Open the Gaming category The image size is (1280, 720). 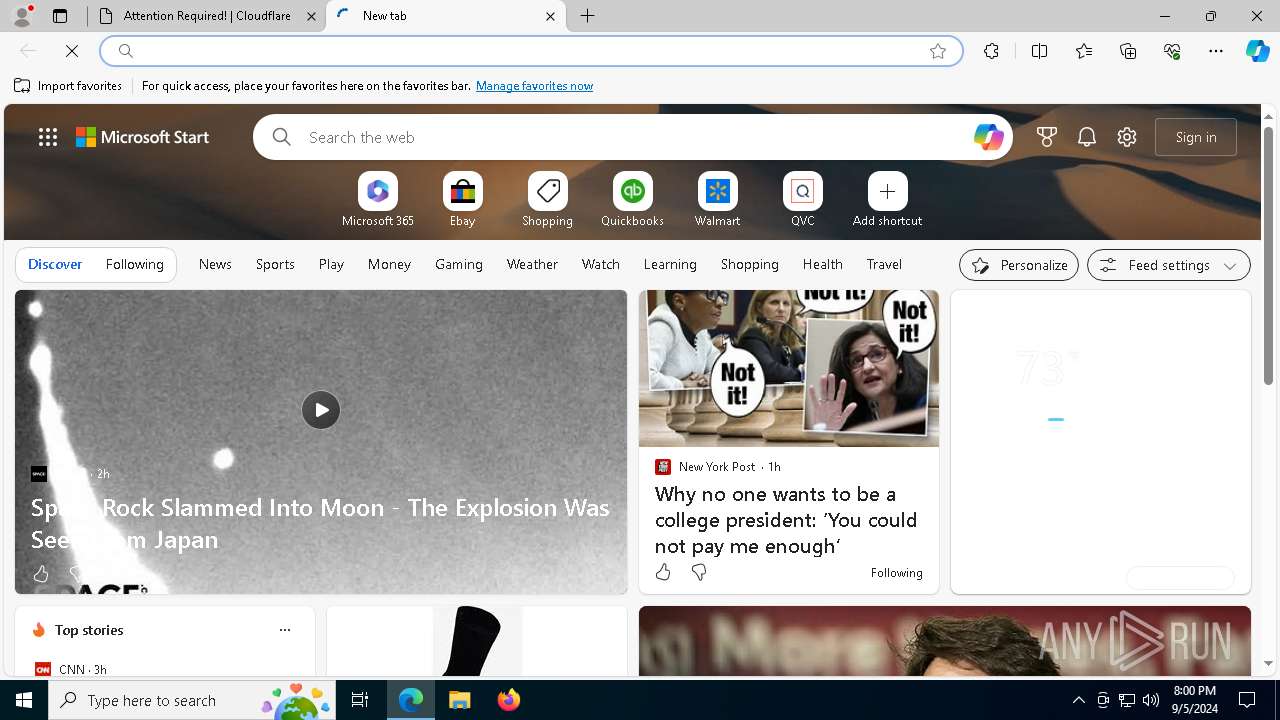click(459, 265)
